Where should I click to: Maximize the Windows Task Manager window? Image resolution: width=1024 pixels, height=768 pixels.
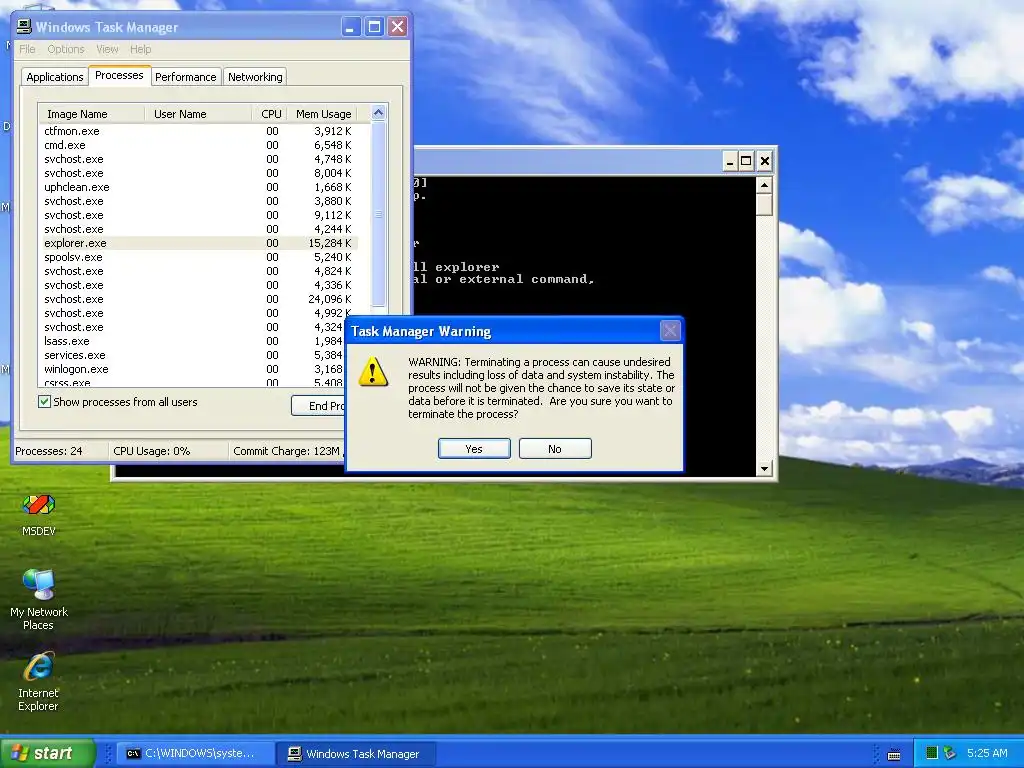pyautogui.click(x=374, y=27)
